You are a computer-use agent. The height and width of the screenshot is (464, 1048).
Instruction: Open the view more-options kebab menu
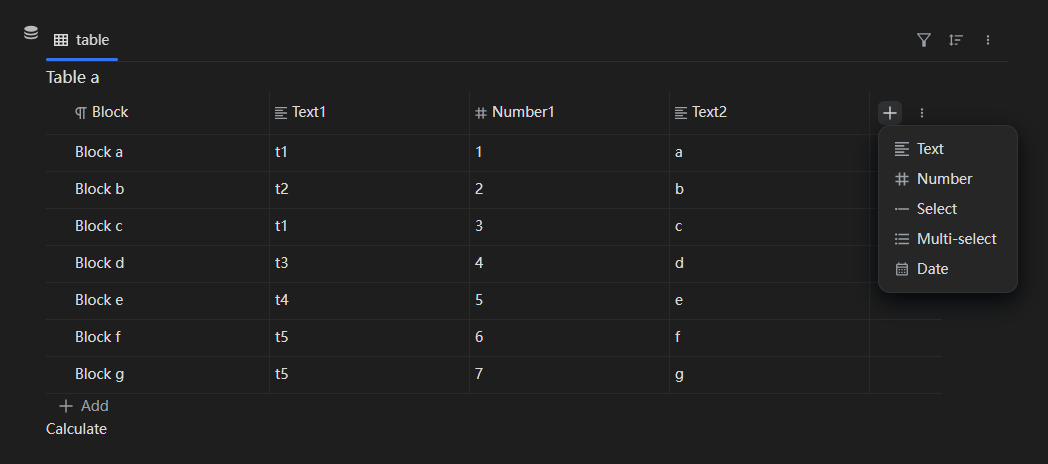(x=988, y=40)
